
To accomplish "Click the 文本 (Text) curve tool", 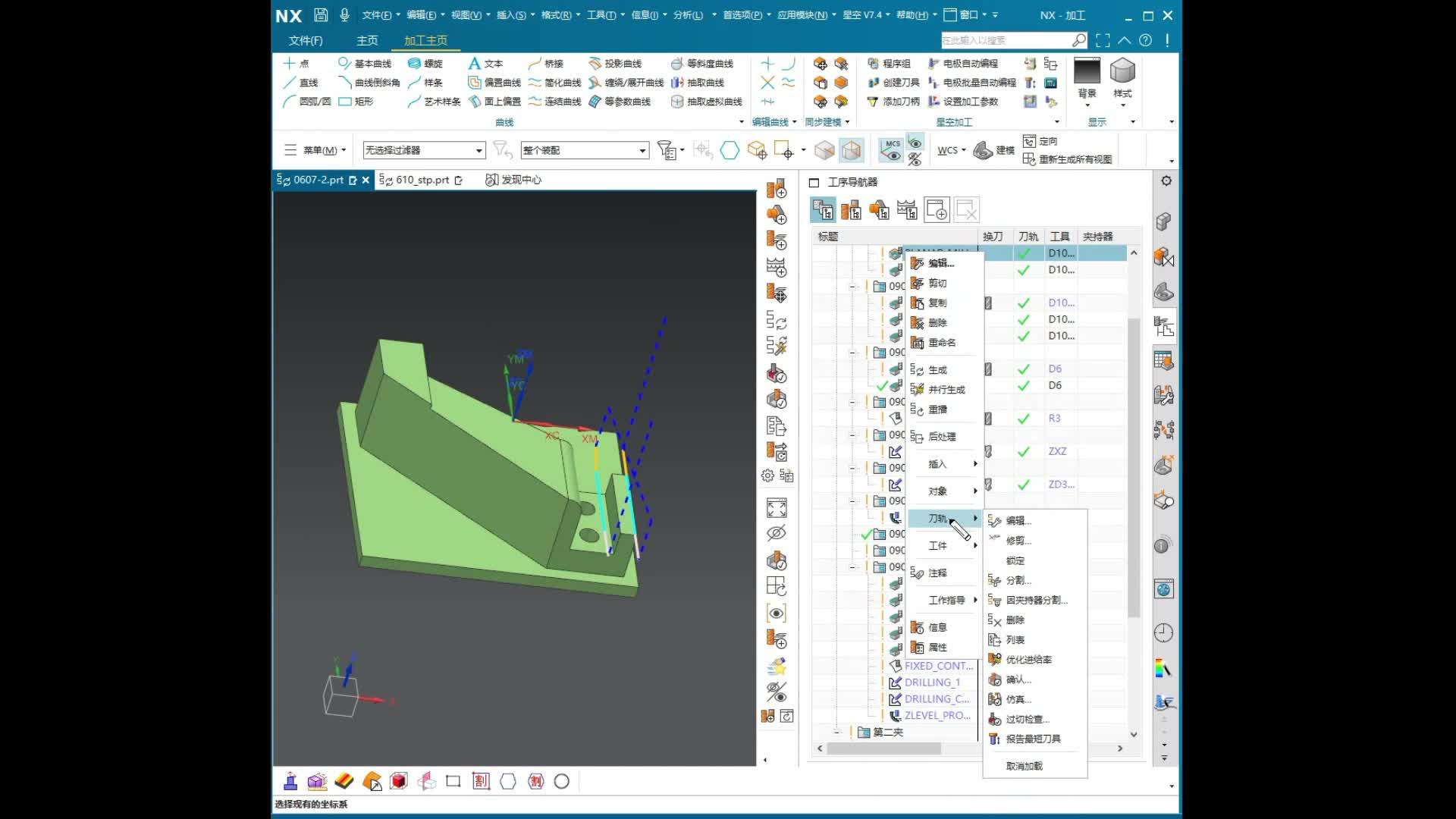I will pyautogui.click(x=485, y=64).
